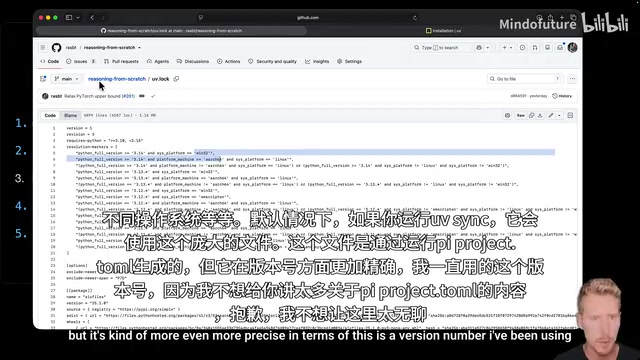
Task: Click the pencil edit file icon
Action: (551, 116)
